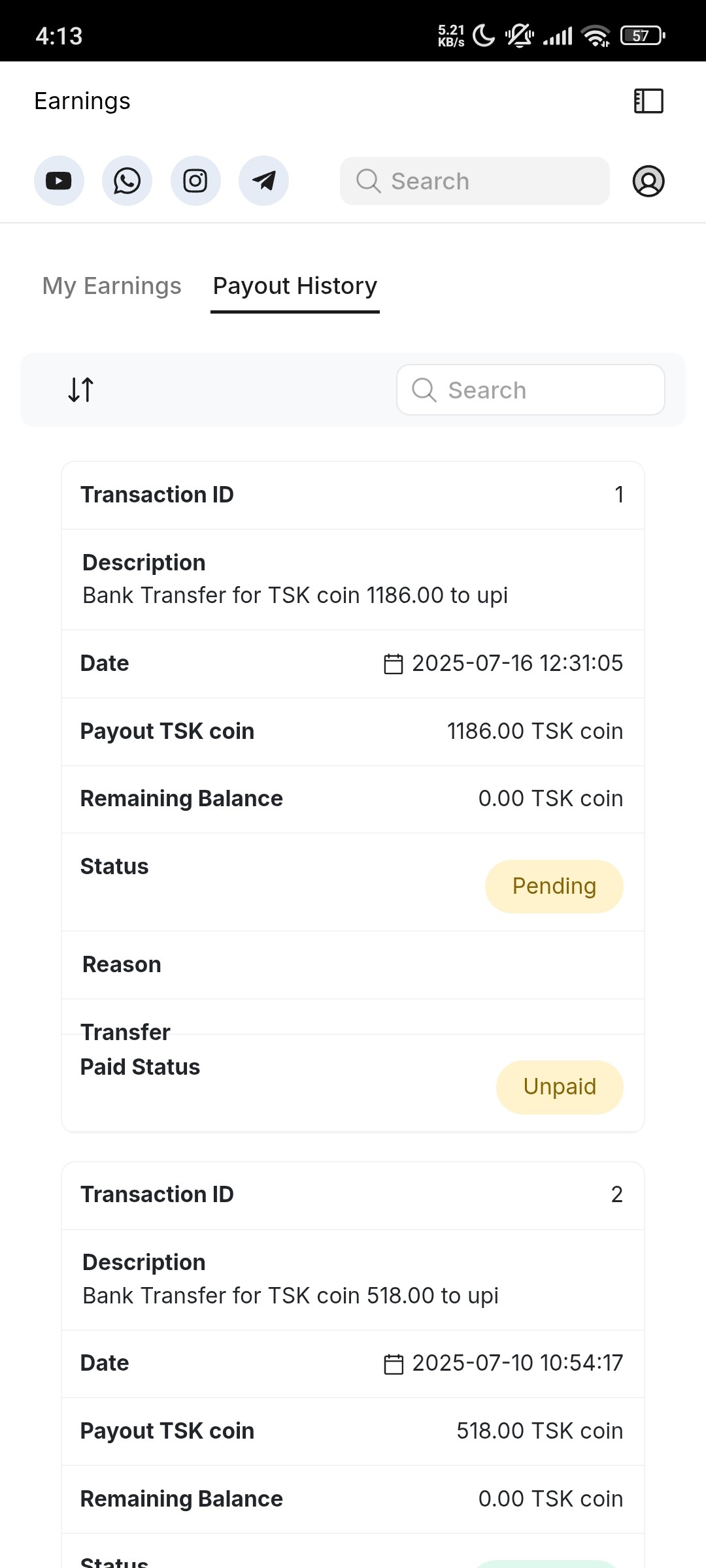The width and height of the screenshot is (706, 1568).
Task: Select the Payout History tab
Action: [x=295, y=286]
